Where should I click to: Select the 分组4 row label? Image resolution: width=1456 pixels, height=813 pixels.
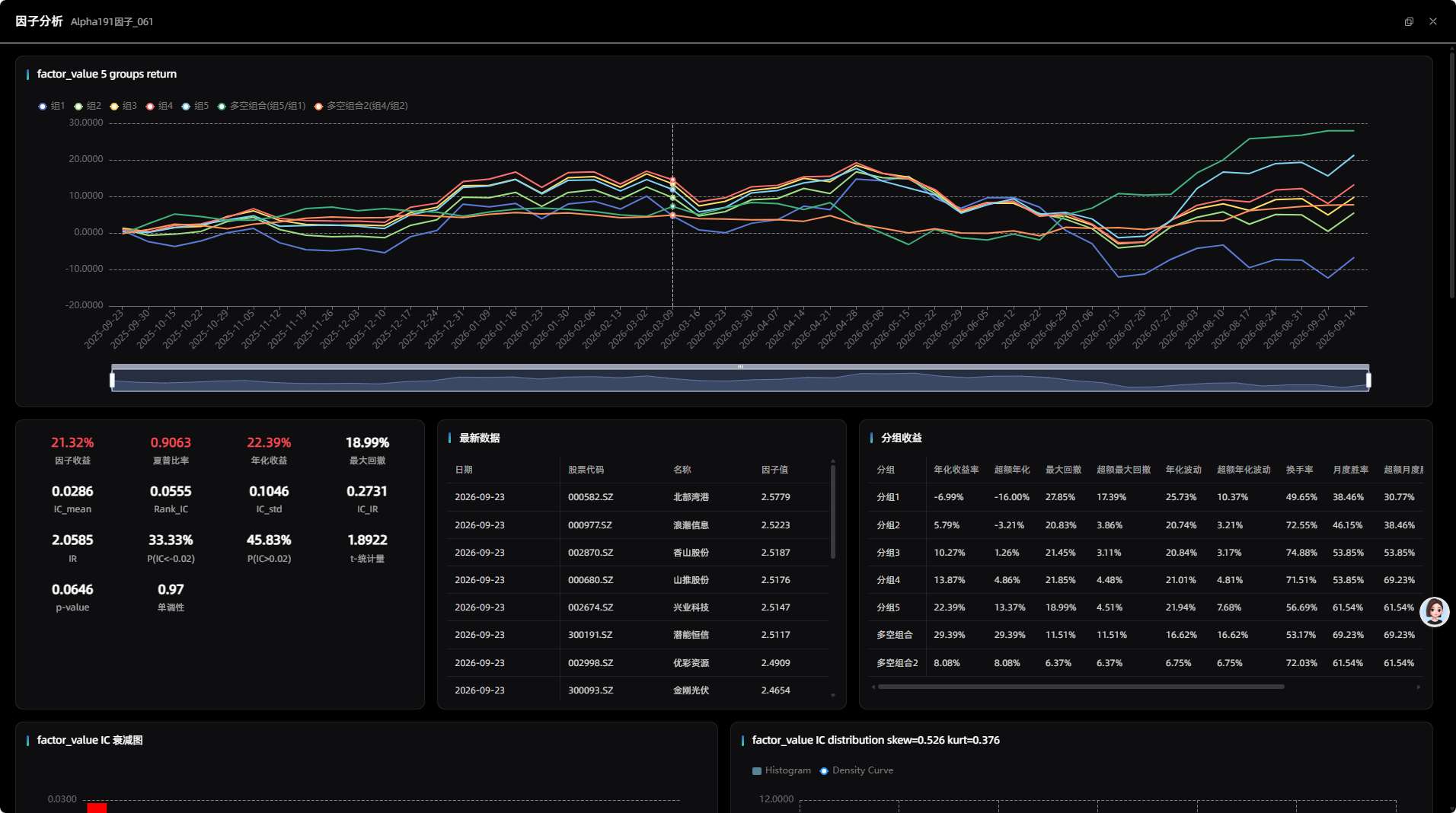click(x=888, y=580)
